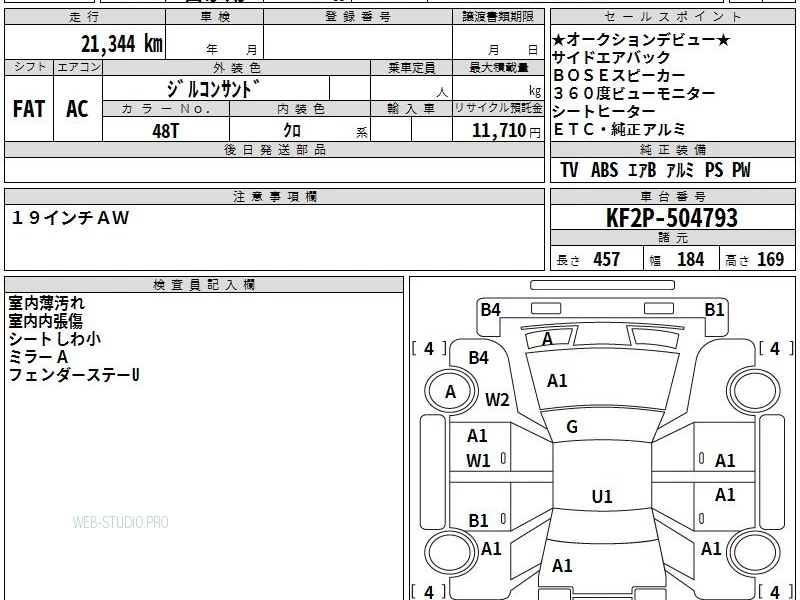The image size is (800, 600).
Task: Click the W2 mark on the diagram
Action: (497, 399)
